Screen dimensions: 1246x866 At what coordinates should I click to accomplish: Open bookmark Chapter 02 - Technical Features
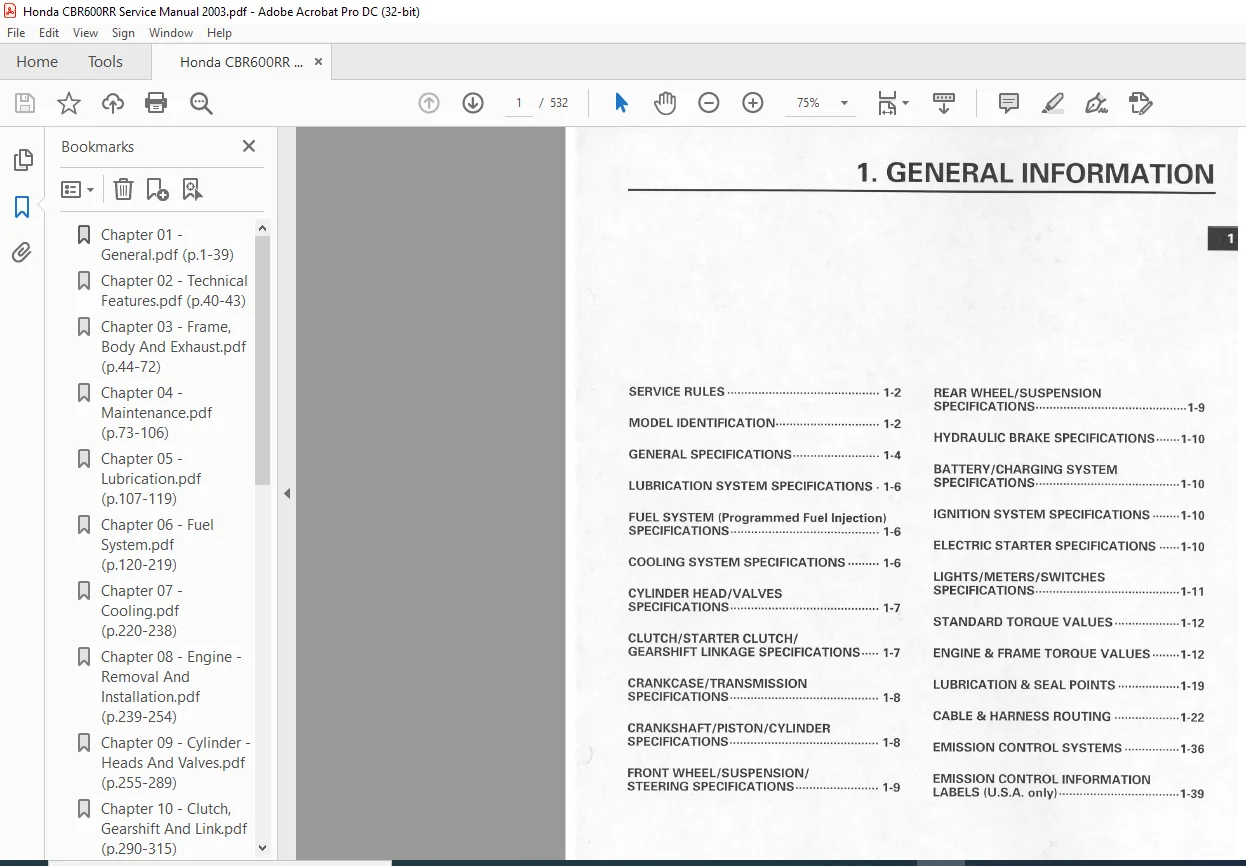click(174, 291)
